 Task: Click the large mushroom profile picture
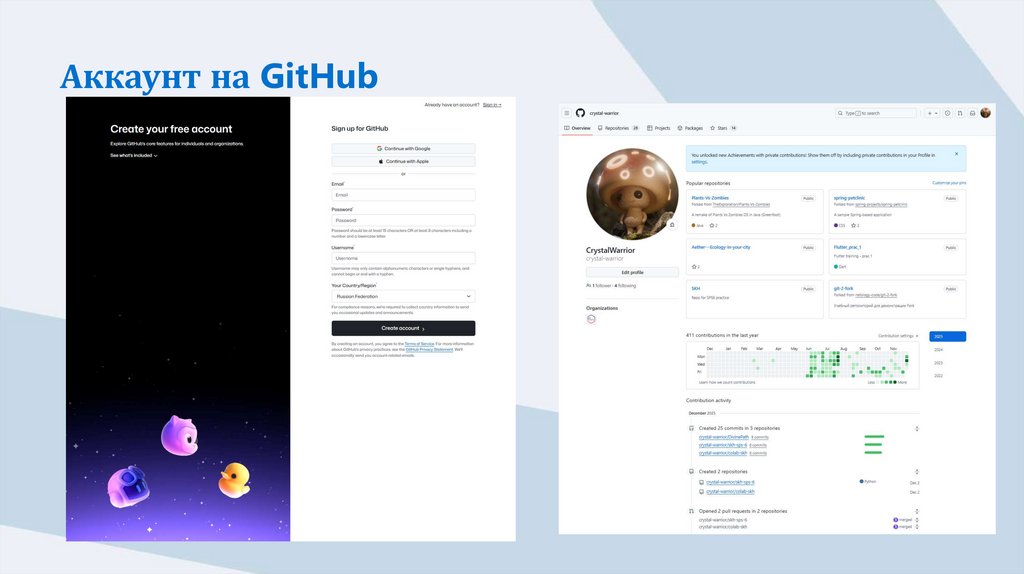point(632,194)
